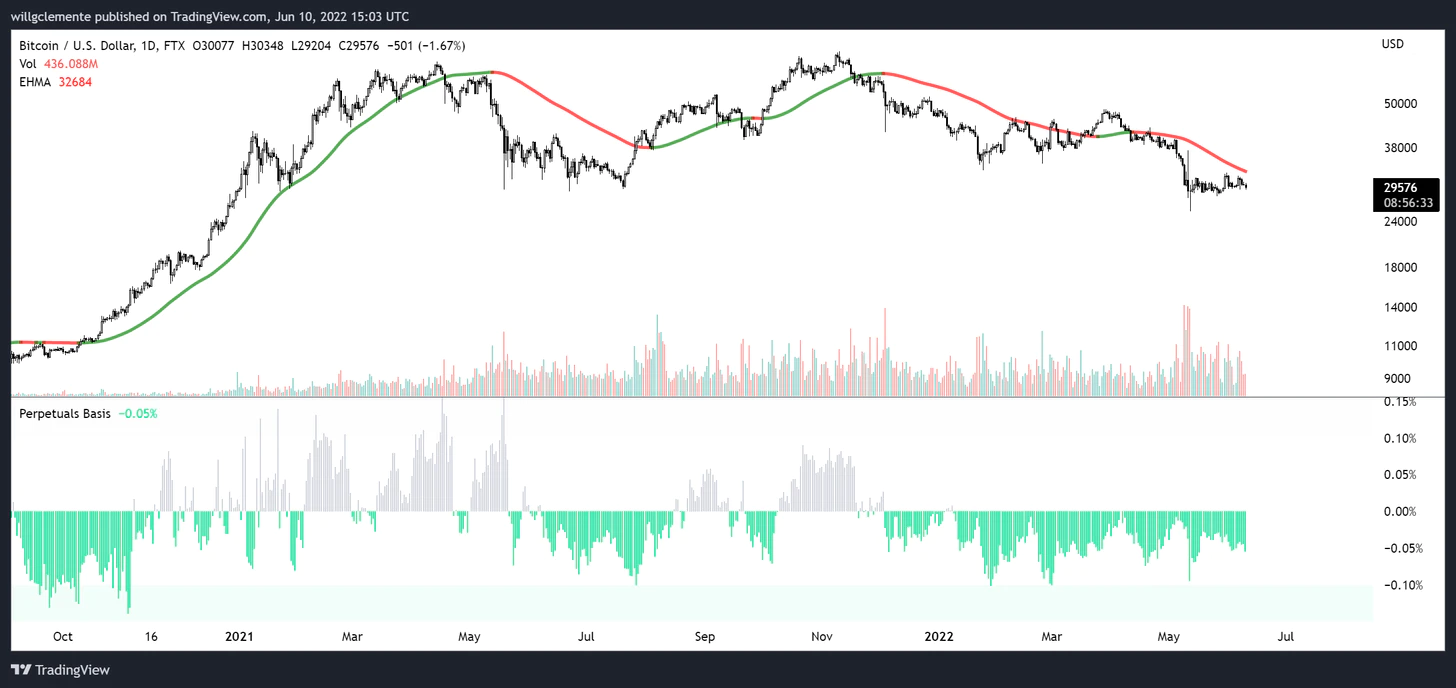Viewport: 1456px width, 688px height.
Task: Click the -0.10% level on basis axis
Action: (1398, 586)
